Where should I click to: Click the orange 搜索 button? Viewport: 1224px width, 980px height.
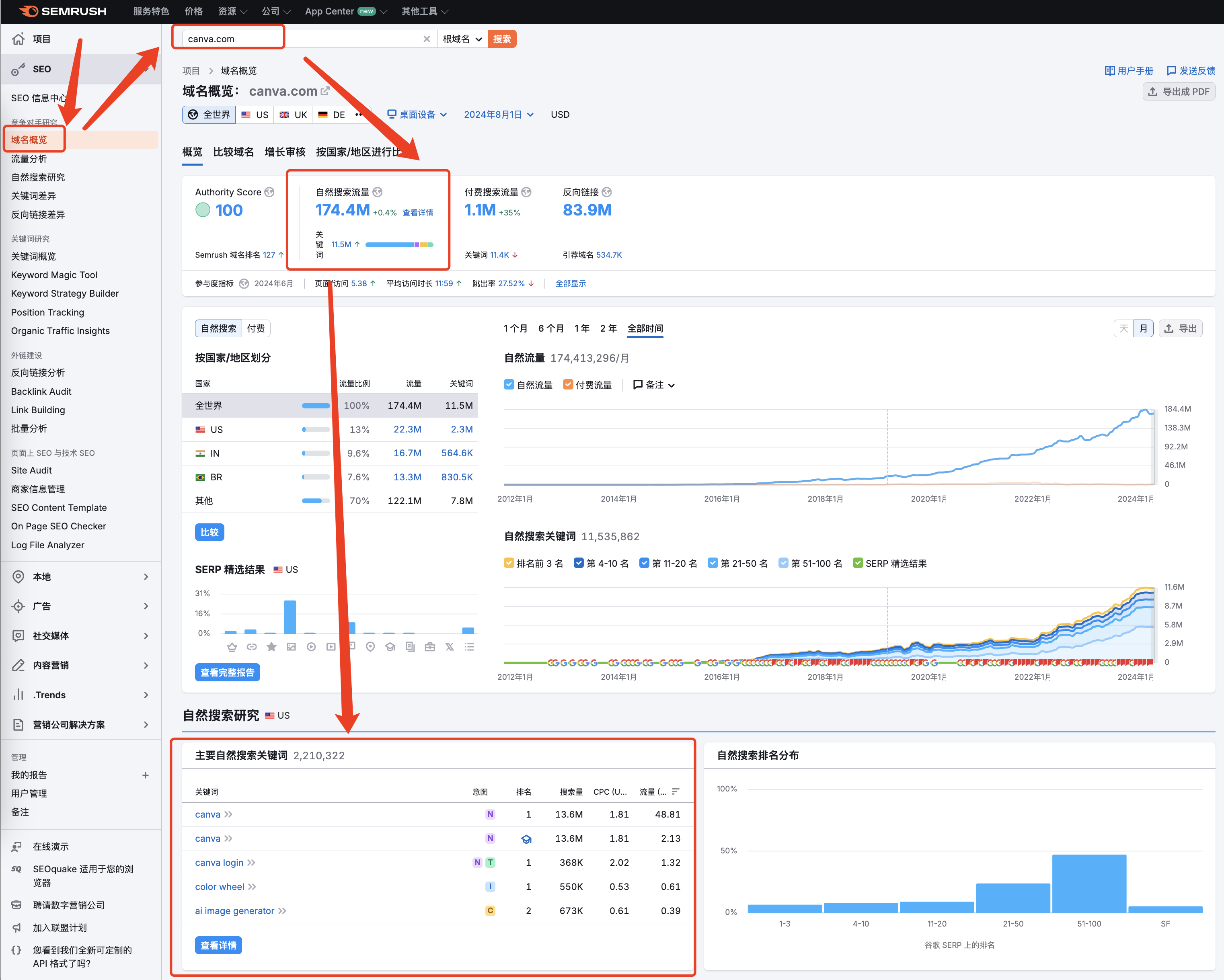[x=502, y=39]
